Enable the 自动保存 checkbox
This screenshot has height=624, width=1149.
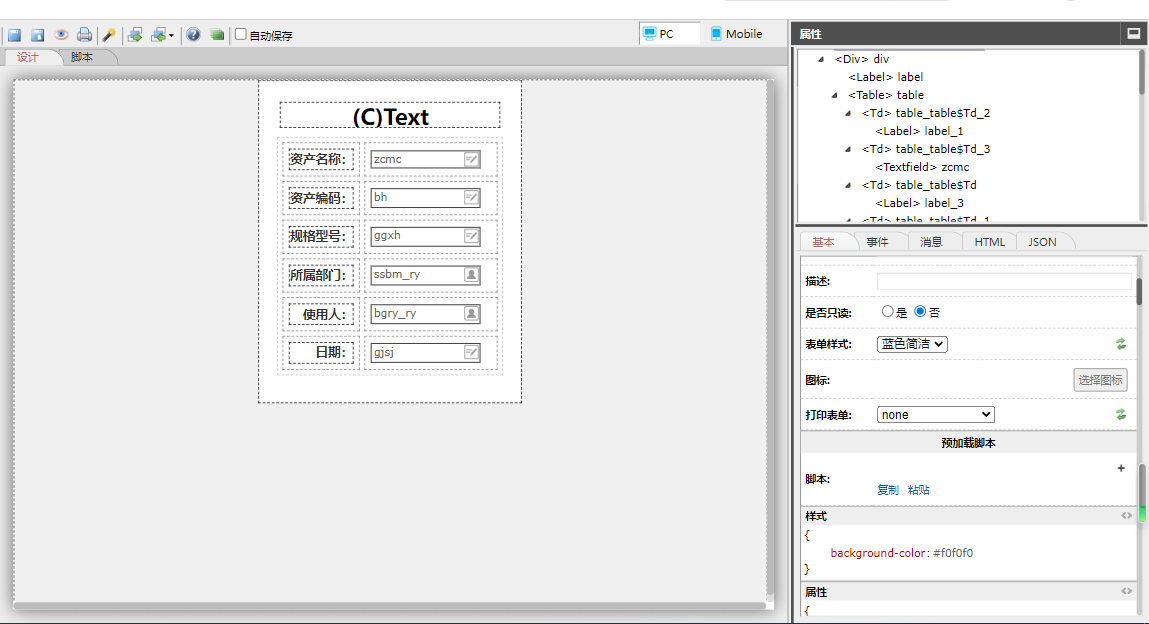point(241,35)
